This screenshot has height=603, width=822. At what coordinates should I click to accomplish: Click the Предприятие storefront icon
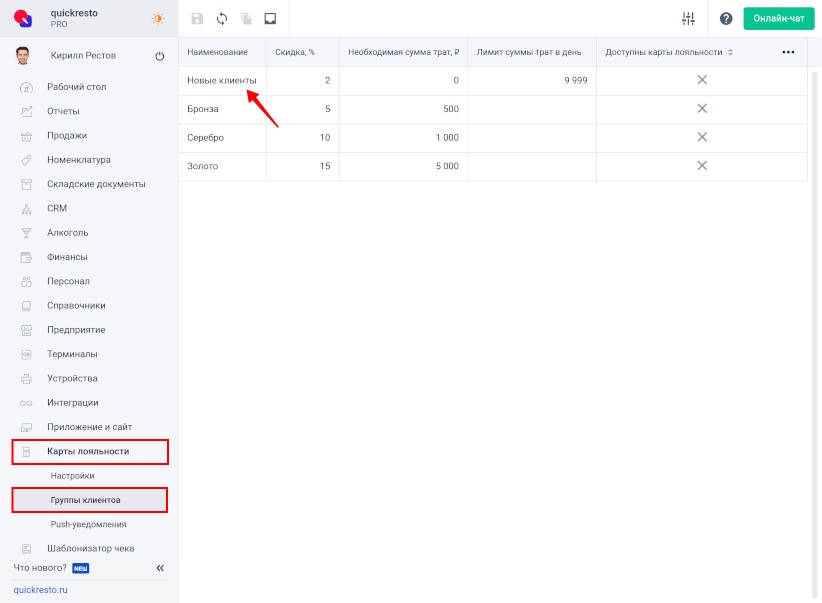point(26,330)
